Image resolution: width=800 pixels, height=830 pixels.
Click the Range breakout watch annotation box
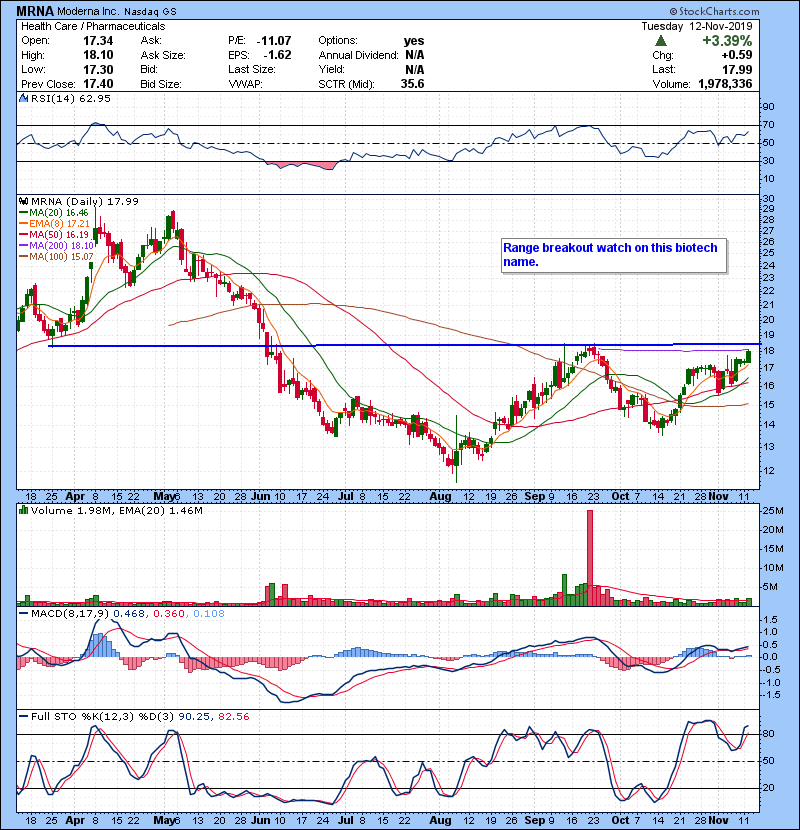614,255
